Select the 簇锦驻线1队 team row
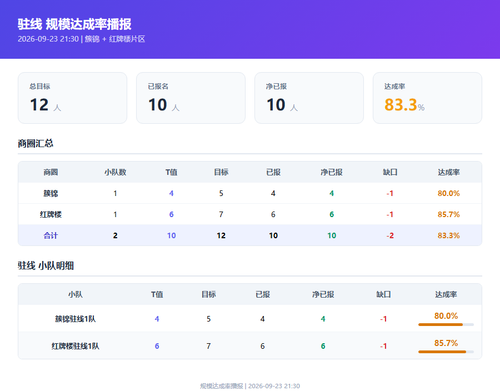The width and height of the screenshot is (500, 392). (x=250, y=318)
